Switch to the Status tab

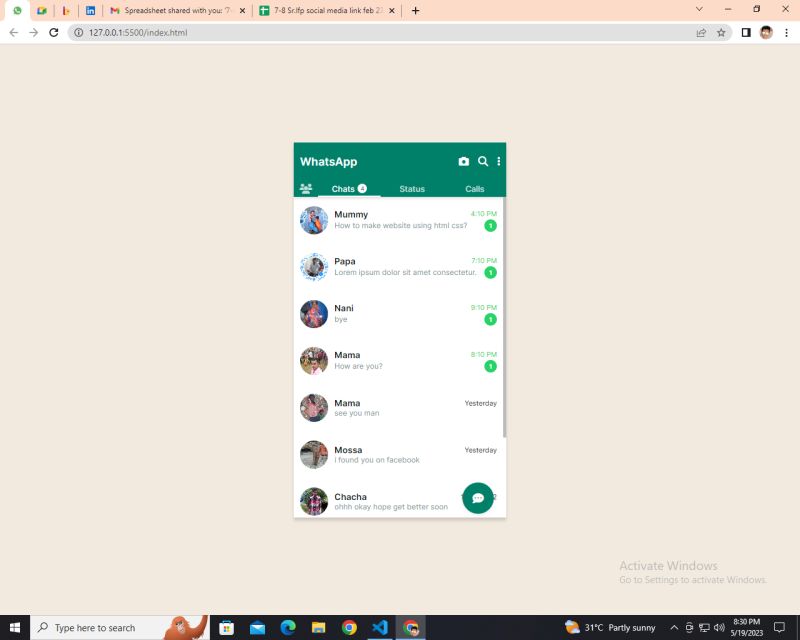tap(412, 189)
